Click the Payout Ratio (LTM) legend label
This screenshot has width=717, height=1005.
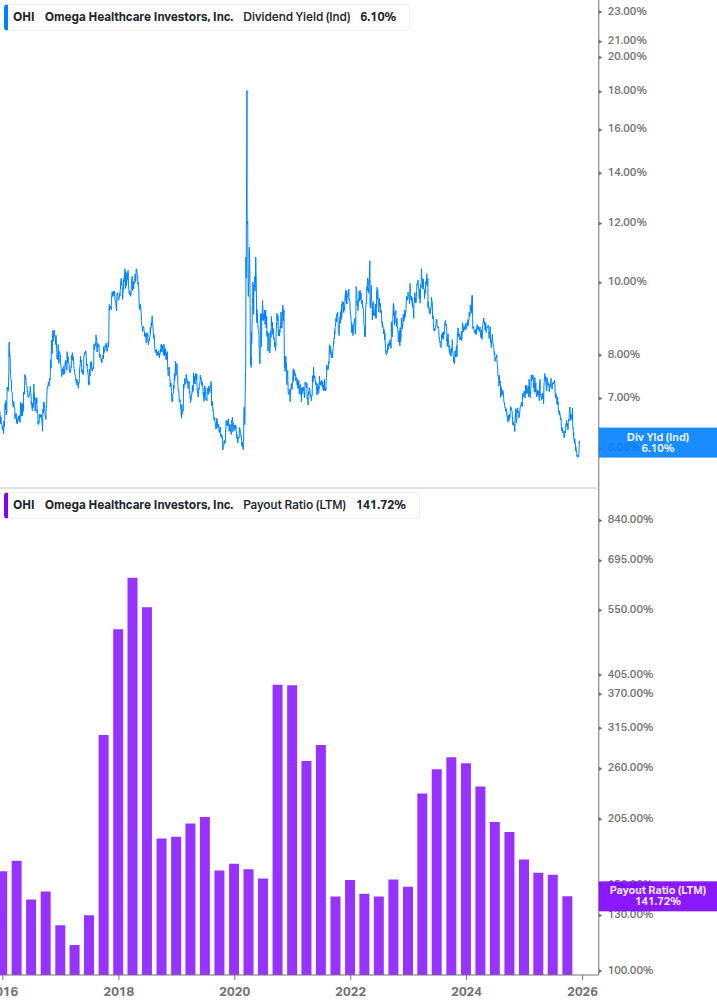(x=294, y=505)
